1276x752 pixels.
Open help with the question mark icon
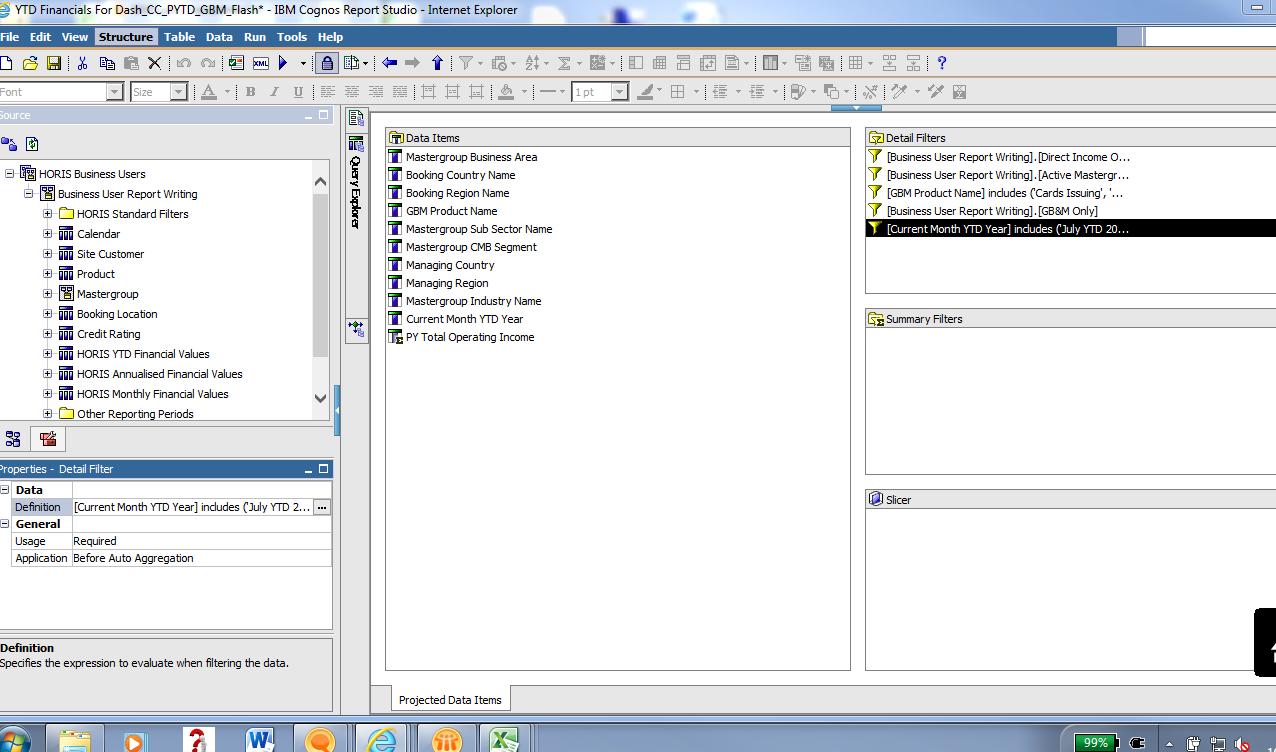(x=941, y=63)
